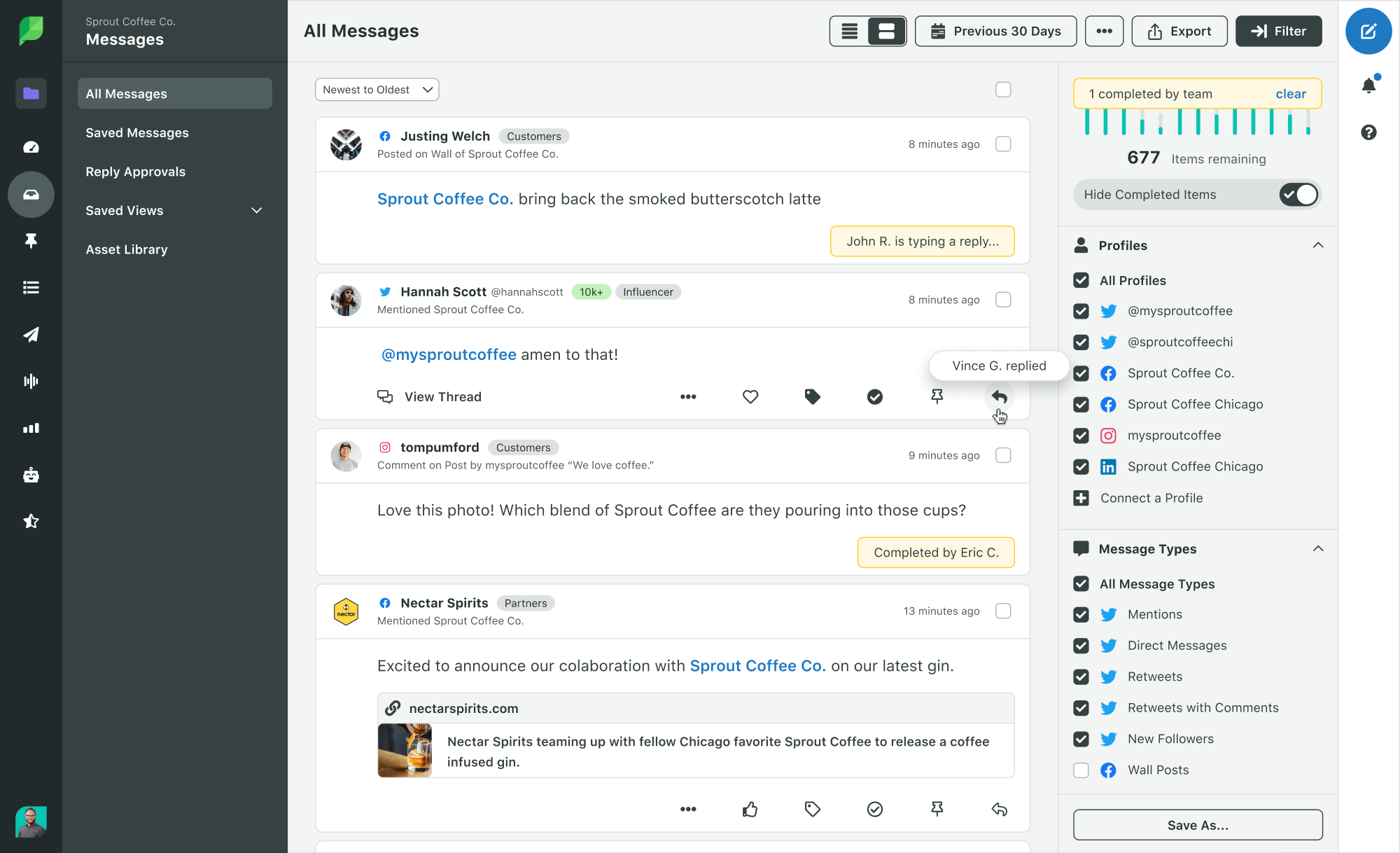Select Reply Approvals from left sidebar
This screenshot has height=853, width=1400.
pos(135,171)
